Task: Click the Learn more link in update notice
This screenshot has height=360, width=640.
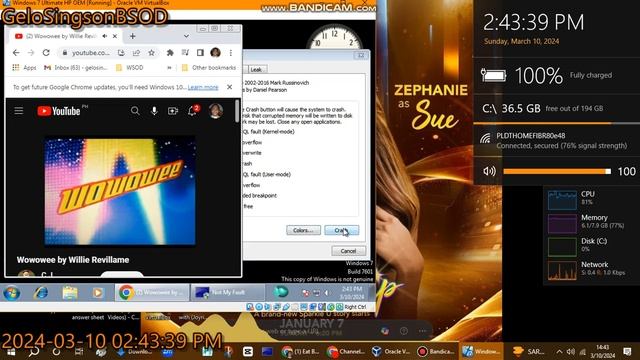Action: (203, 87)
